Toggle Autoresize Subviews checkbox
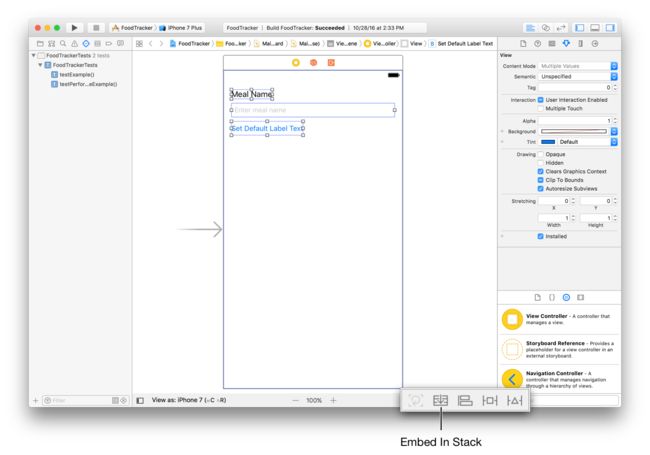The width and height of the screenshot is (650, 455). [541, 189]
